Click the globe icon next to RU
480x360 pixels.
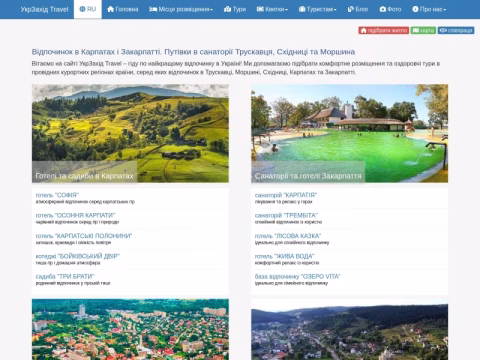point(82,9)
